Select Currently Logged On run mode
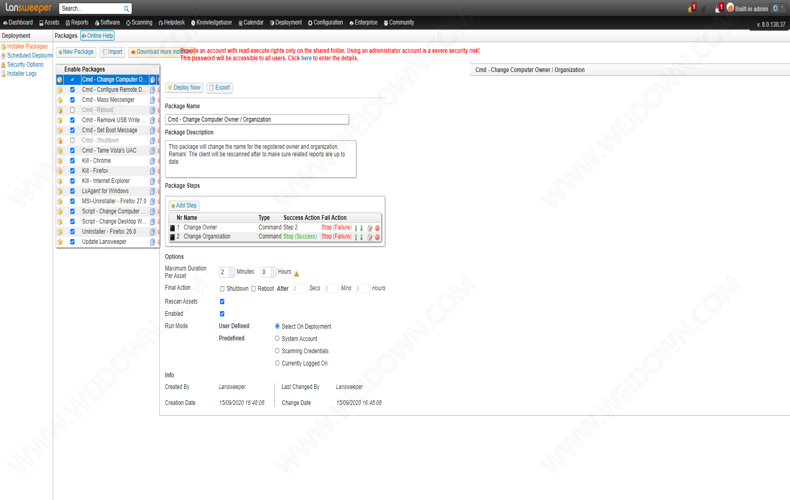Viewport: 790px width, 500px height. 277,363
